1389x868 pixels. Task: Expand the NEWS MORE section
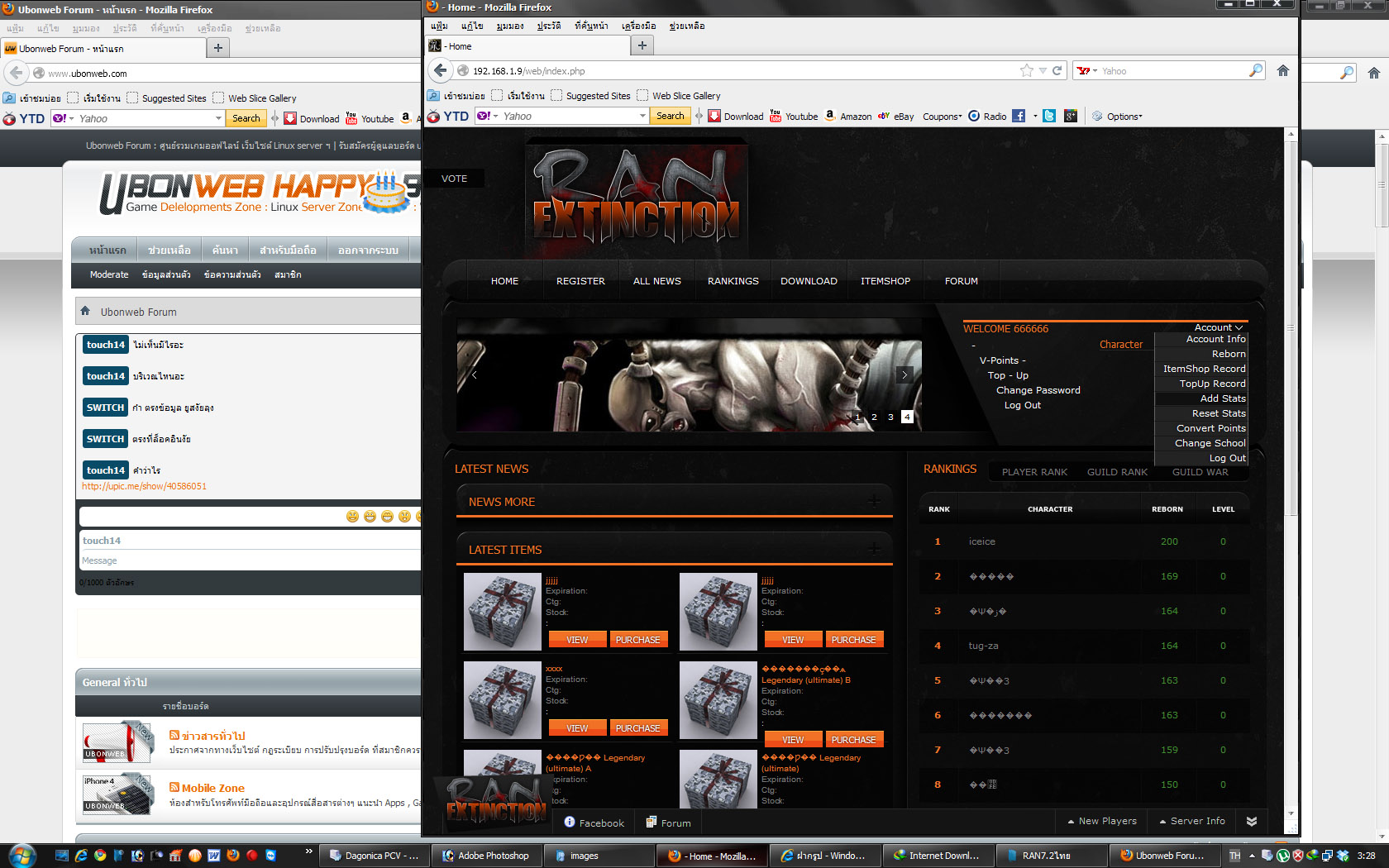point(874,501)
